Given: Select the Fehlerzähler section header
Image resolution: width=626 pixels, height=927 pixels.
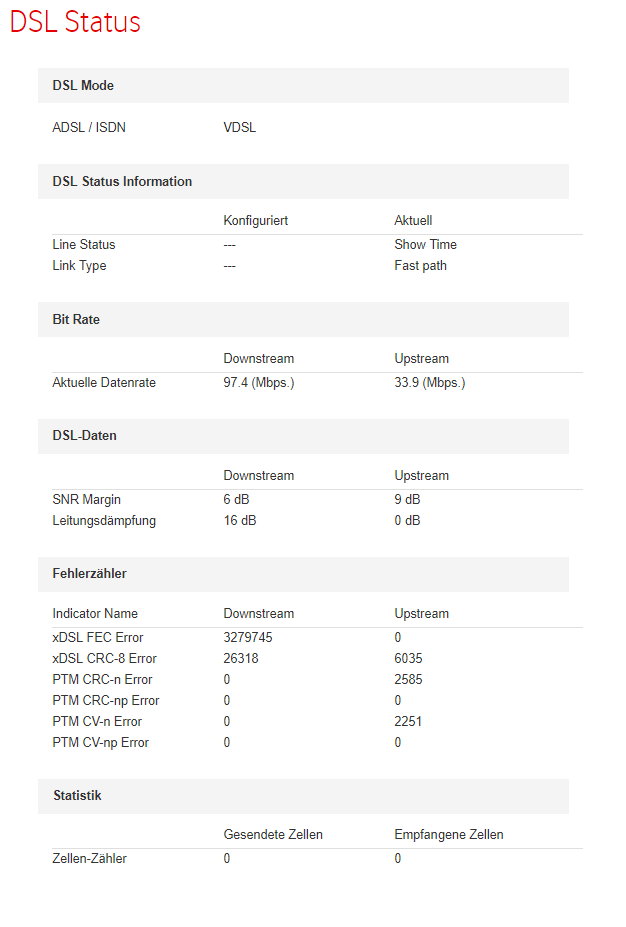Looking at the screenshot, I should pyautogui.click(x=89, y=574).
